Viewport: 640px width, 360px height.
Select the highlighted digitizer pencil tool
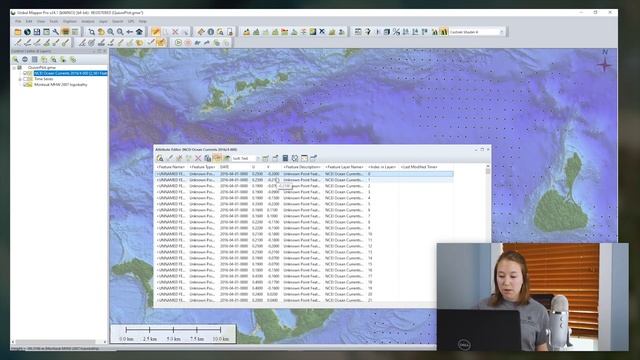pos(156,32)
